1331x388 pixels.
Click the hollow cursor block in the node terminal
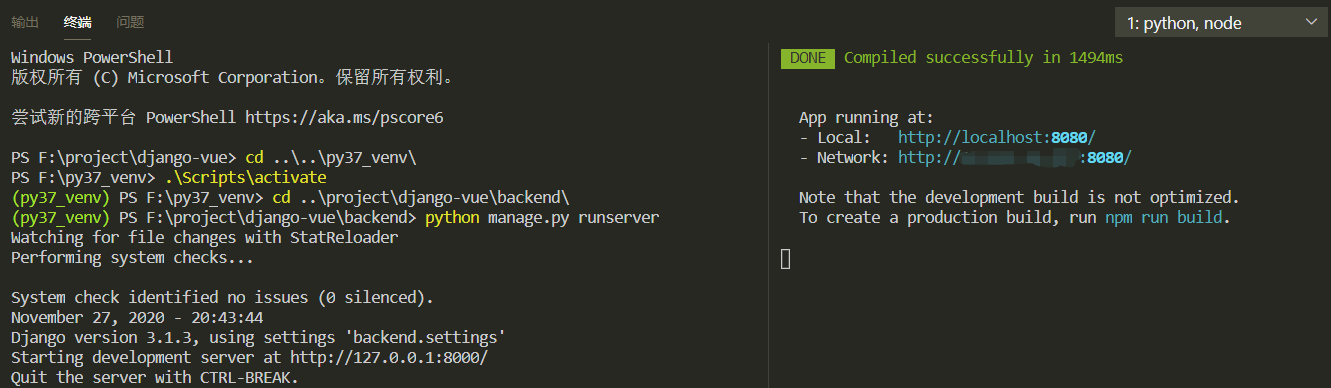(x=785, y=259)
